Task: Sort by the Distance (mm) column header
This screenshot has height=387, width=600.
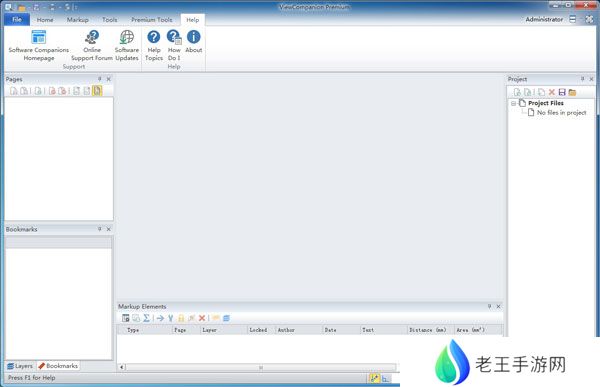Action: (431, 330)
